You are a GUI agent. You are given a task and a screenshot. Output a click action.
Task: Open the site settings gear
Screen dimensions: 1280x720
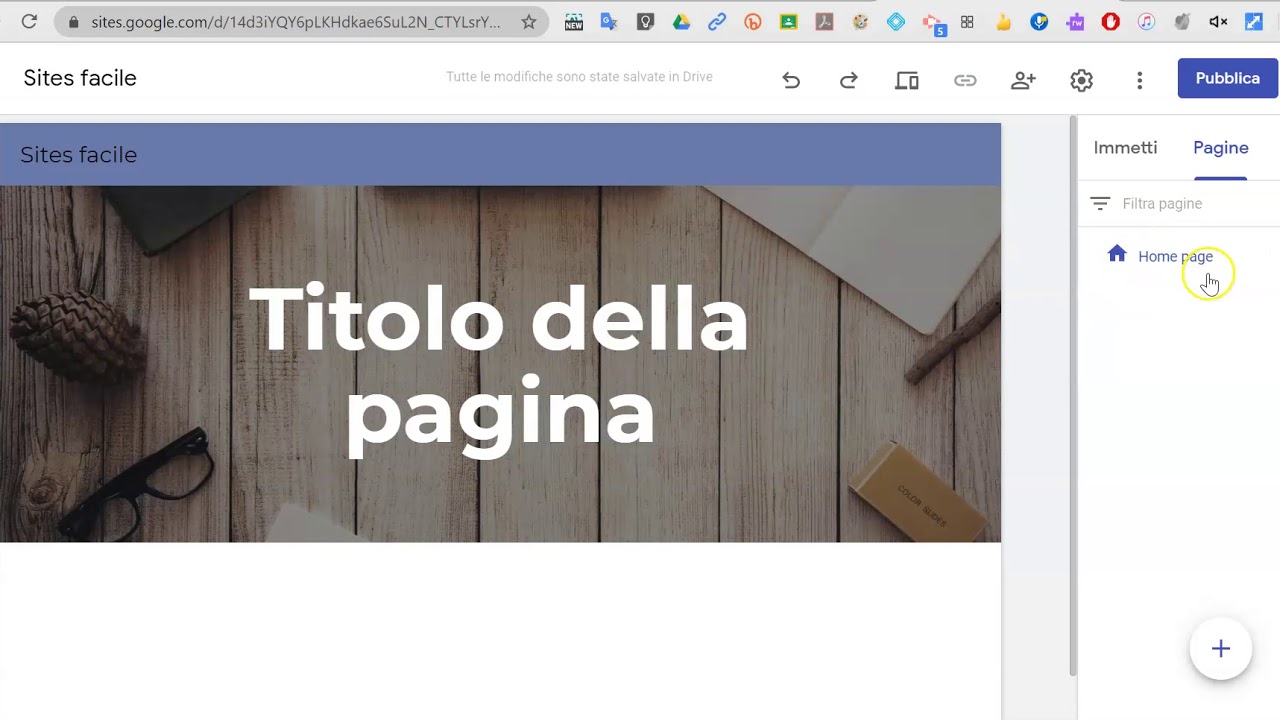1081,80
